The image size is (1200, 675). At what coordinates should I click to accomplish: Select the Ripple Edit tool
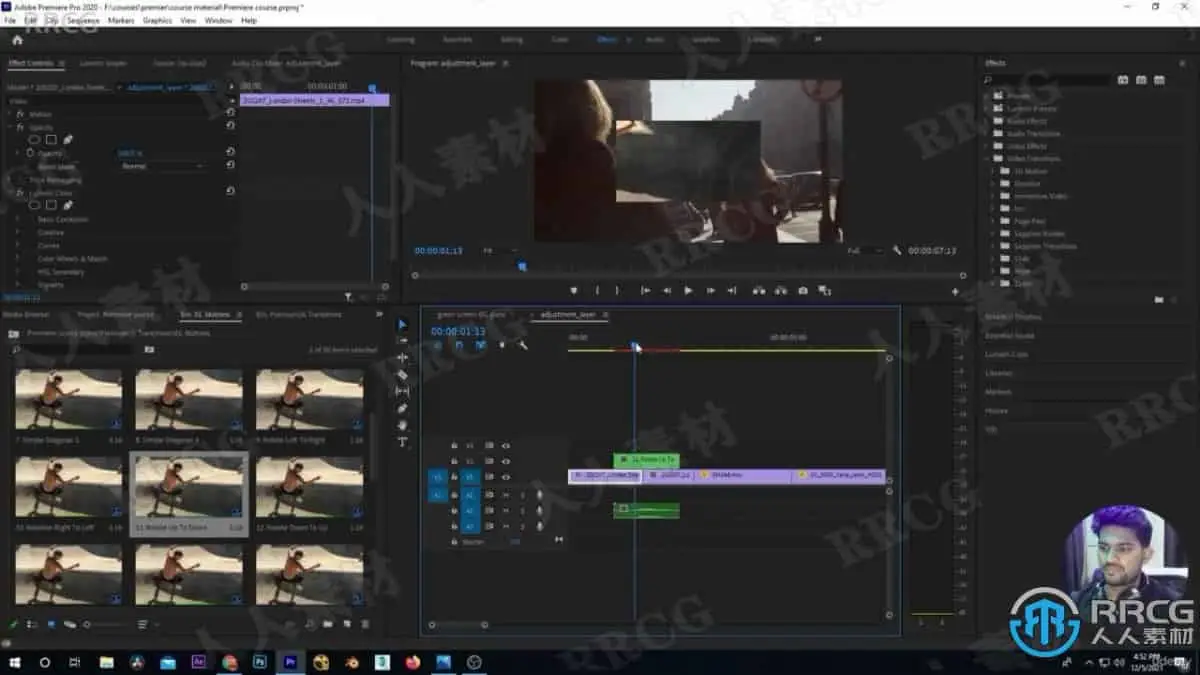tap(403, 358)
